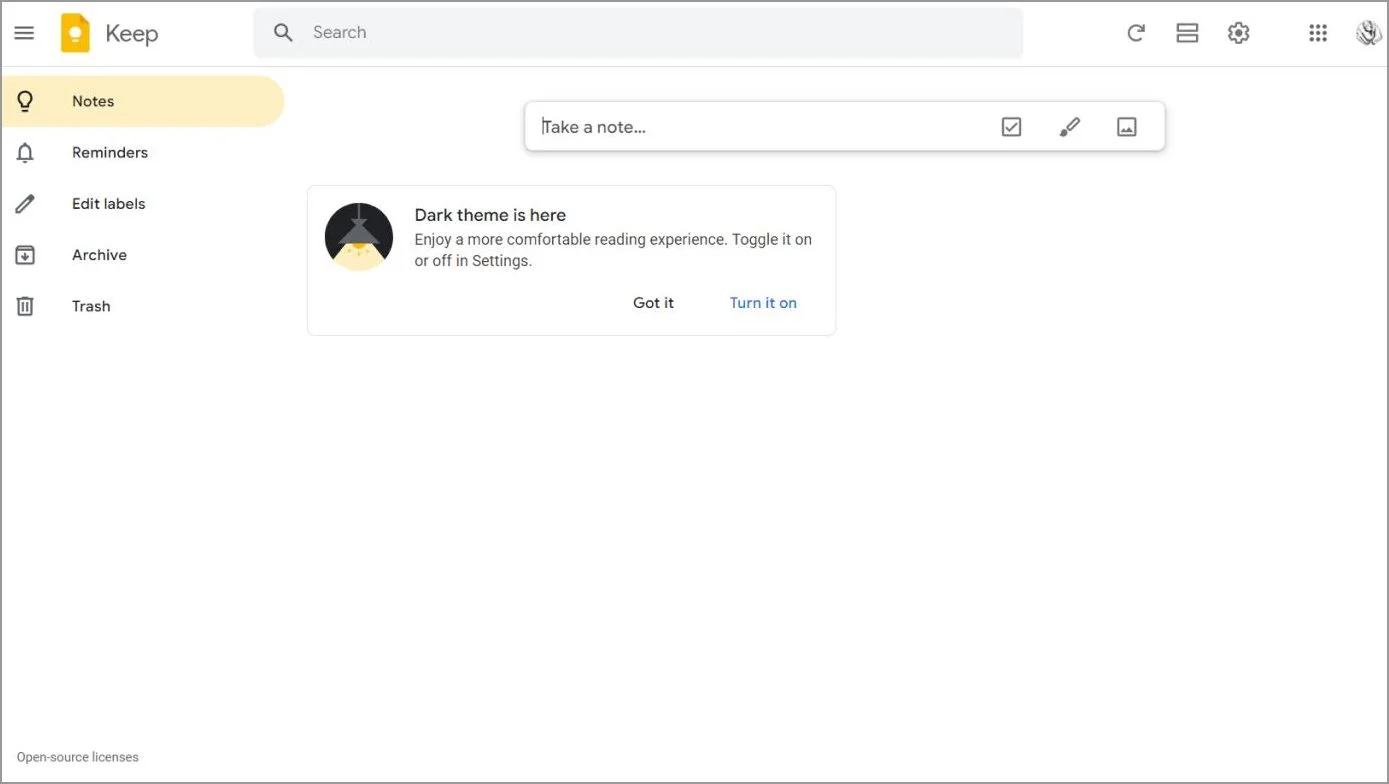Click the search magnifier icon
Viewport: 1389px width, 784px height.
click(284, 33)
